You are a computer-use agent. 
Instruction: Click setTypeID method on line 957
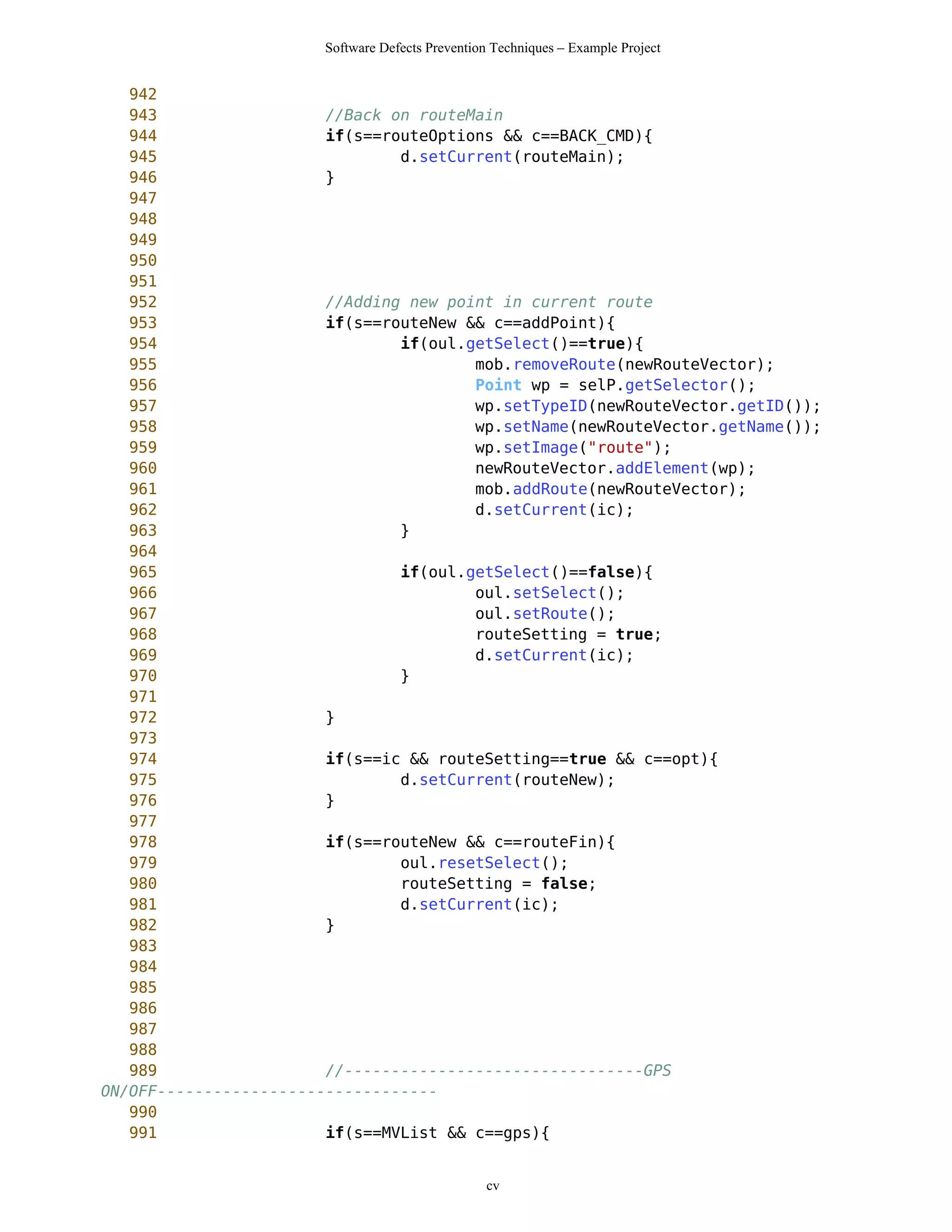pos(545,406)
